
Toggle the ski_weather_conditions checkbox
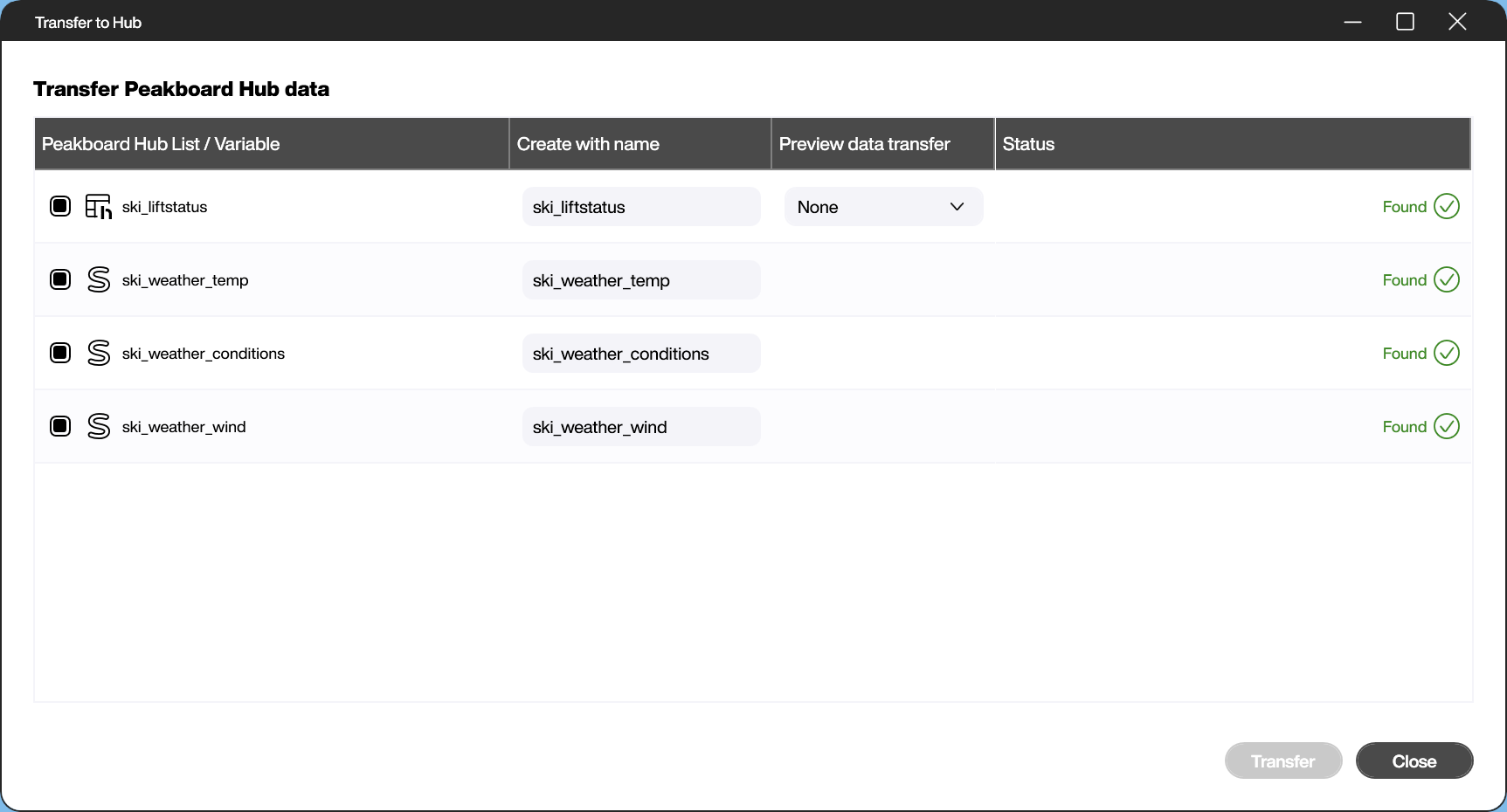tap(60, 354)
